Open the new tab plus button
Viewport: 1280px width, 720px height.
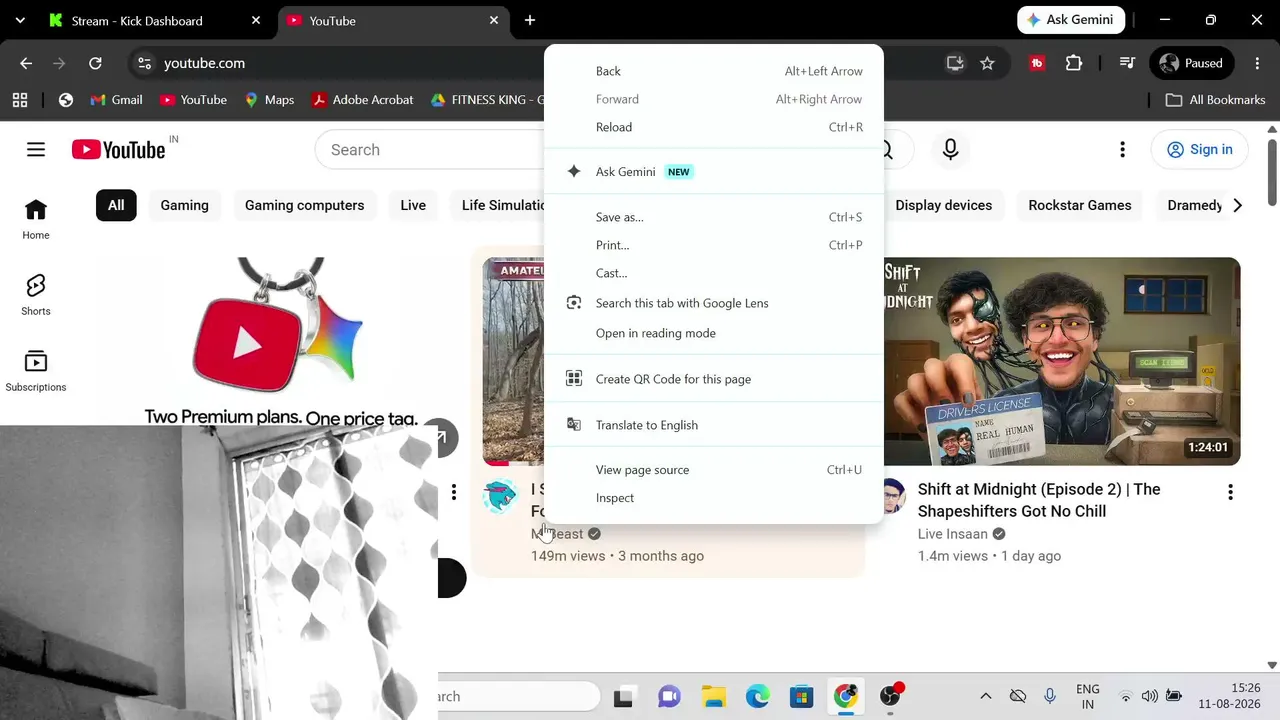click(x=530, y=20)
